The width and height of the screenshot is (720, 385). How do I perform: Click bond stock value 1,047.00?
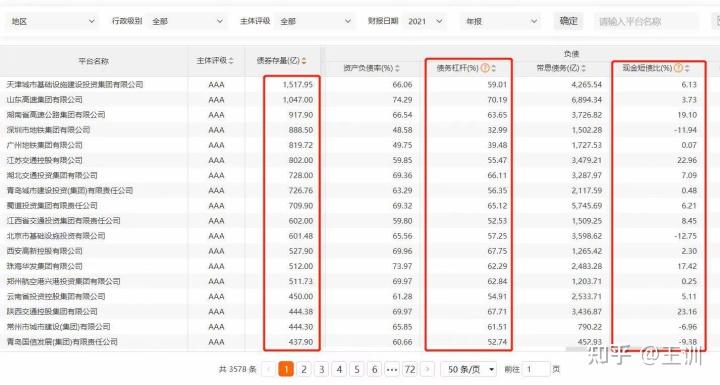(298, 100)
